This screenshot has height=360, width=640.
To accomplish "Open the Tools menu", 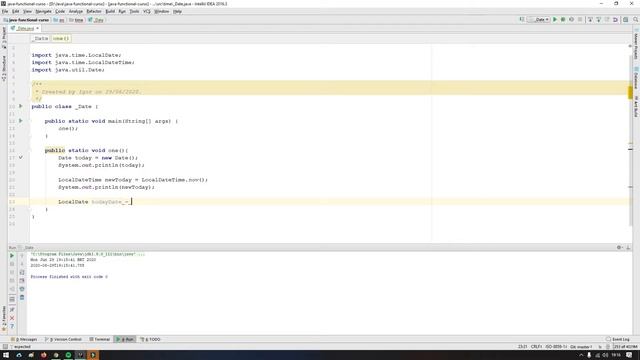I will tap(134, 11).
